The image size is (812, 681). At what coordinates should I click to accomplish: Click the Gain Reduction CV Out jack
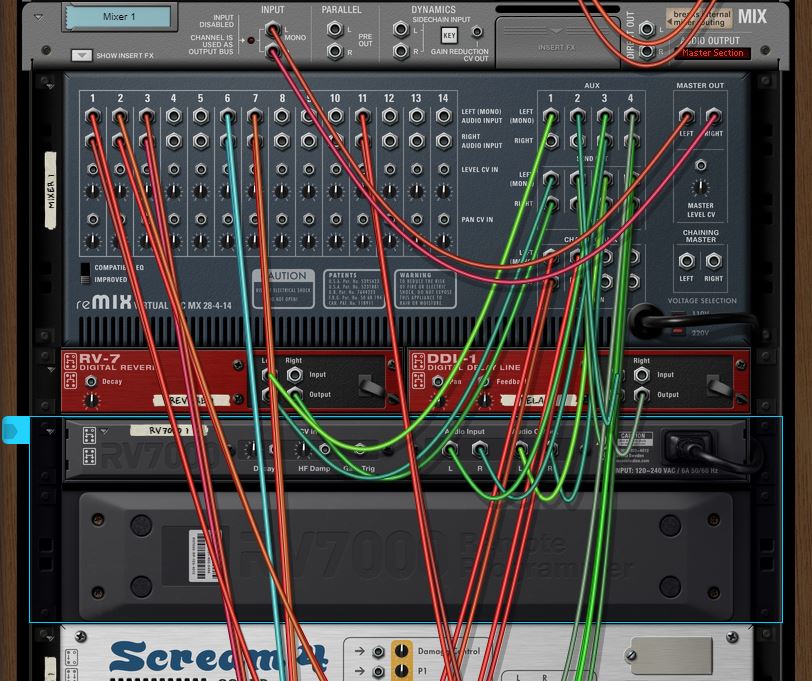(x=477, y=32)
